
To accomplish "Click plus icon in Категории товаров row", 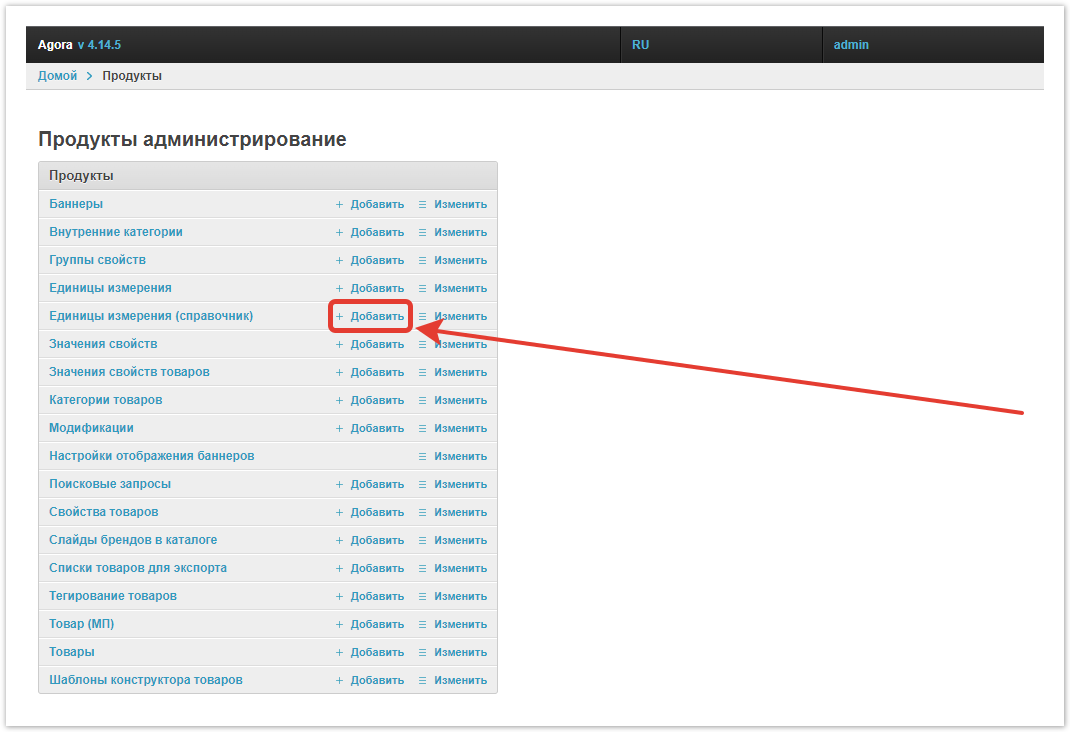I will point(339,400).
